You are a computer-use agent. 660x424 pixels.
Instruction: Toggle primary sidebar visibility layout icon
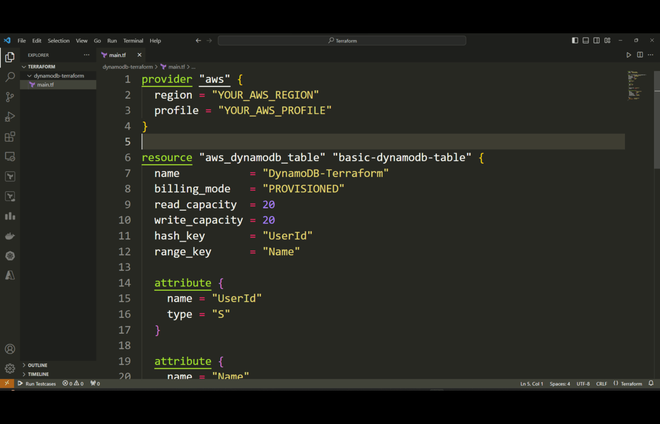pos(575,40)
